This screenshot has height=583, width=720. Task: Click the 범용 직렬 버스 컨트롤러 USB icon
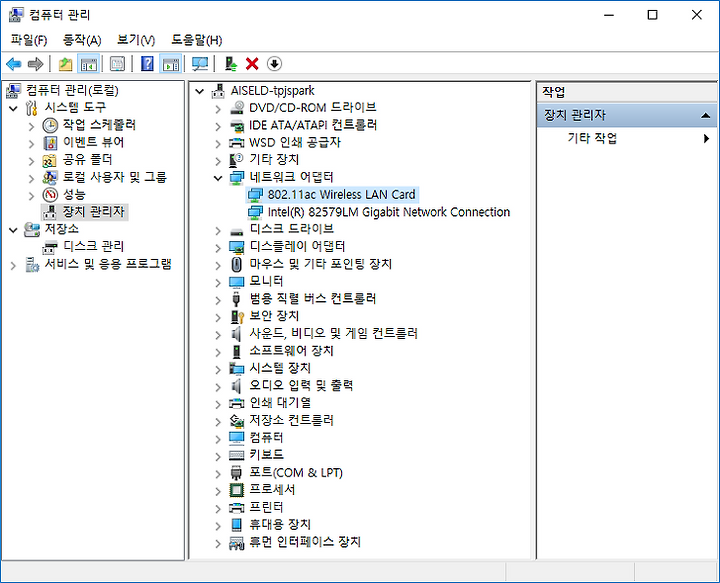click(236, 299)
